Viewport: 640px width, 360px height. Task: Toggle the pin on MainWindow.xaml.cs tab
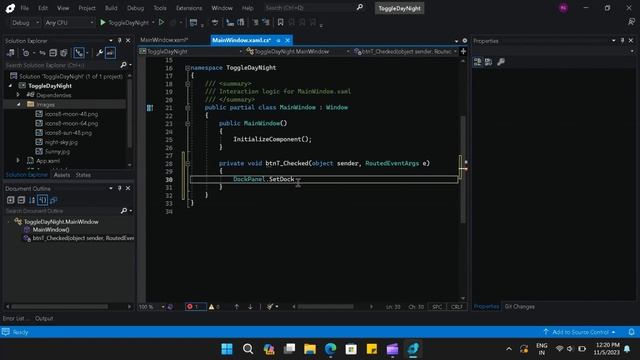pyautogui.click(x=278, y=40)
